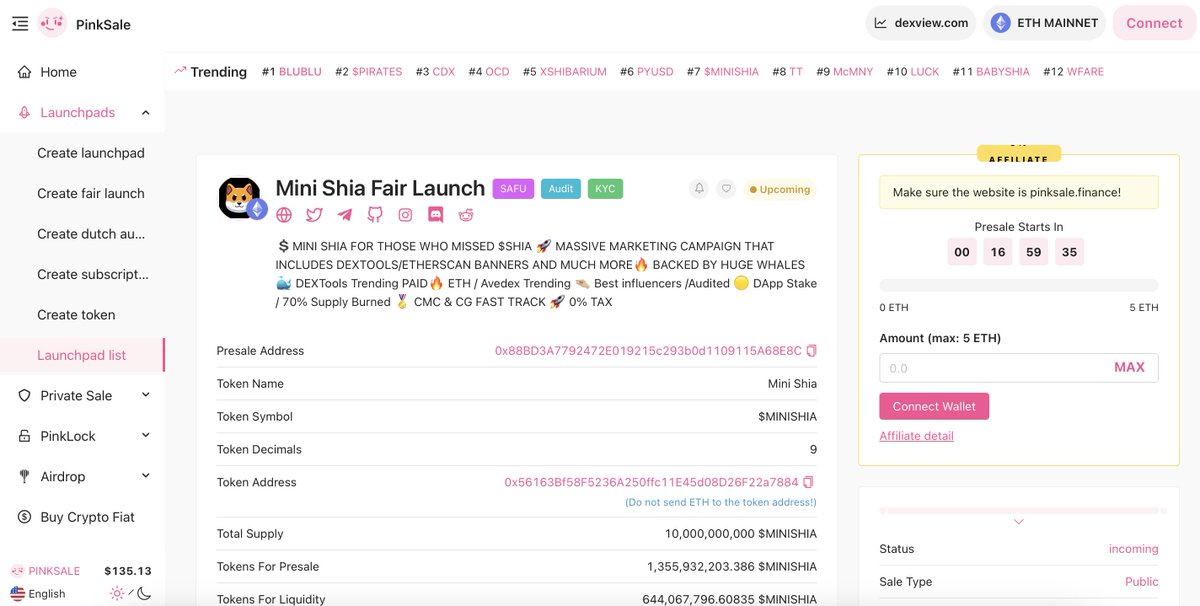Click the Mini Shia token logo
Screen dimensions: 1200x606
[240, 198]
